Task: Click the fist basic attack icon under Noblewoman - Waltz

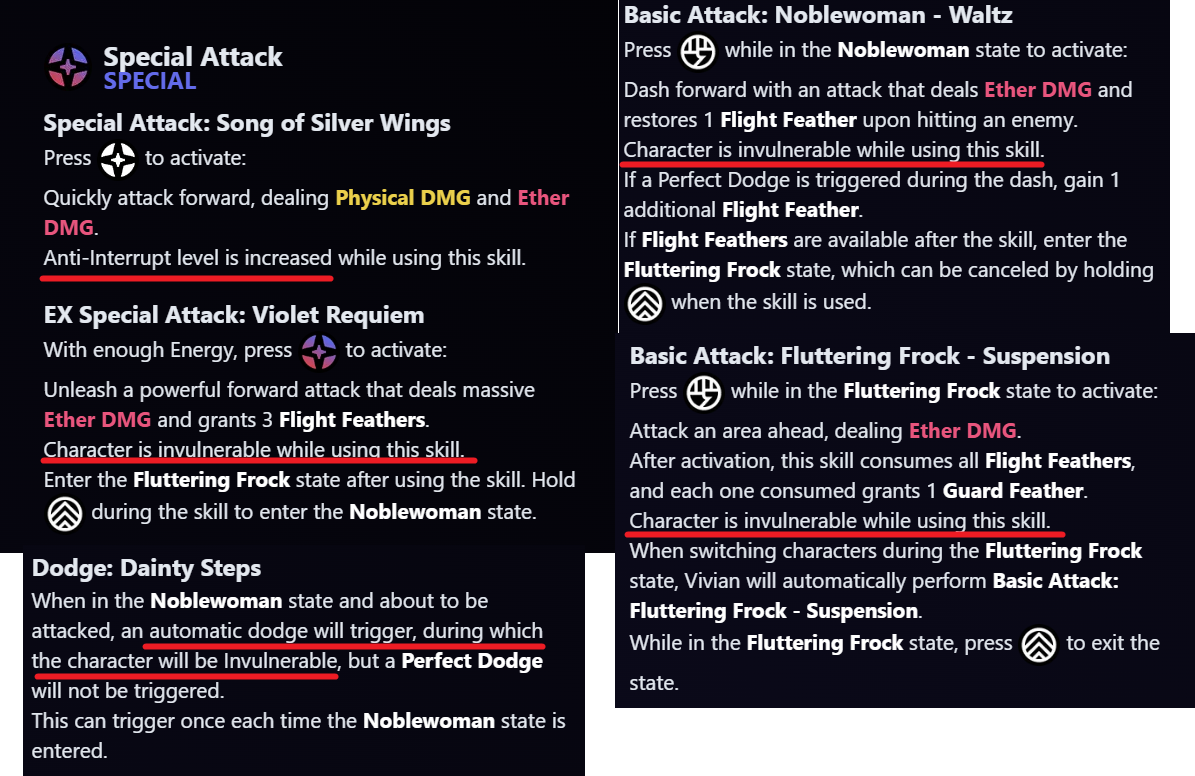Action: point(697,52)
